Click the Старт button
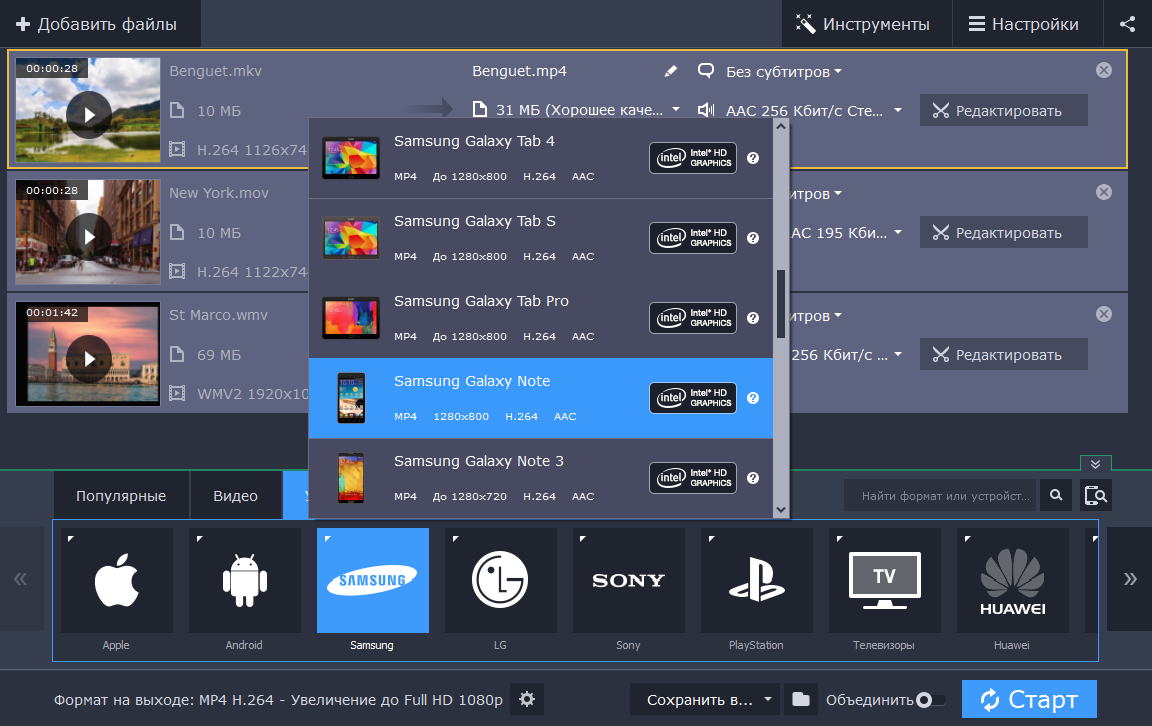Screen dimensions: 1152x726 click(x=1029, y=699)
